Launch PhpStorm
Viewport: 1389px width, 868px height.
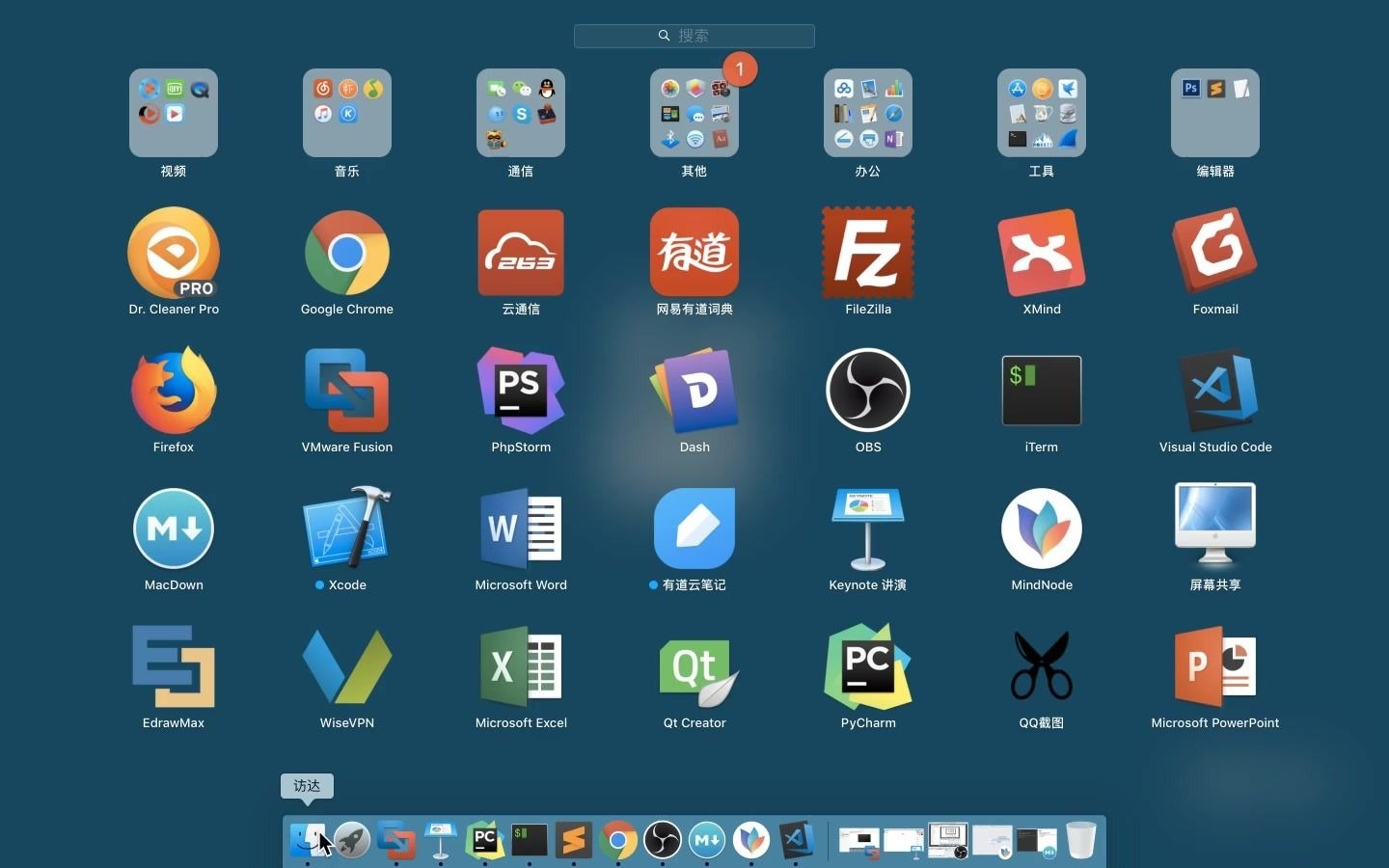(521, 391)
